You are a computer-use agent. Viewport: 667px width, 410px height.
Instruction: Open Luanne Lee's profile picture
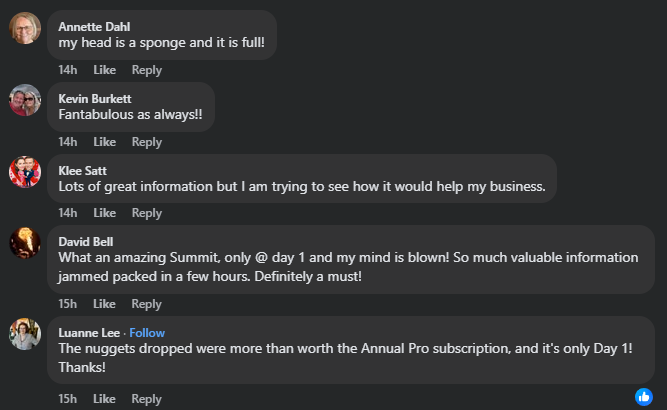click(x=25, y=334)
